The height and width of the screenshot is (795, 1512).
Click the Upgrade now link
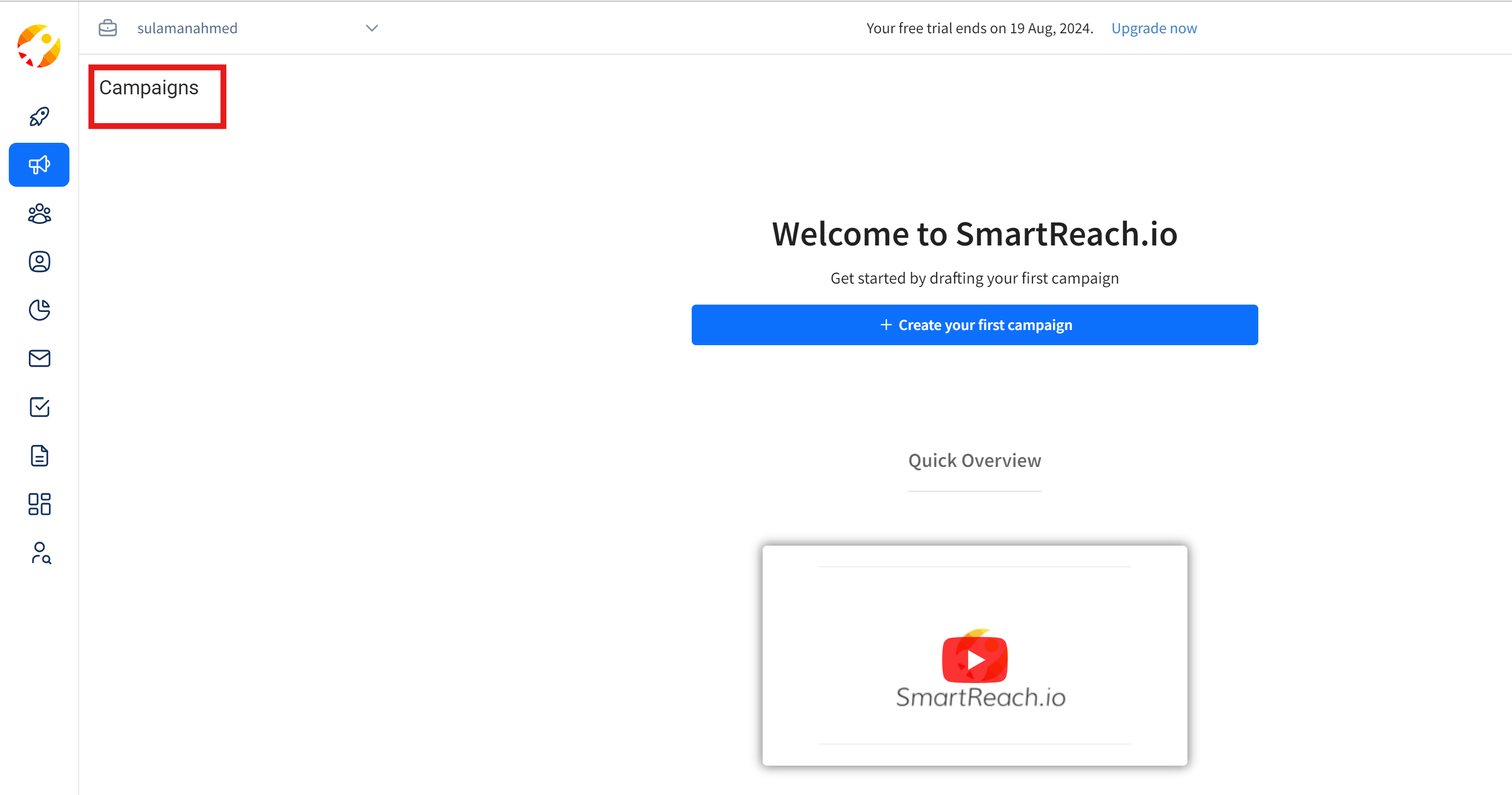point(1153,28)
